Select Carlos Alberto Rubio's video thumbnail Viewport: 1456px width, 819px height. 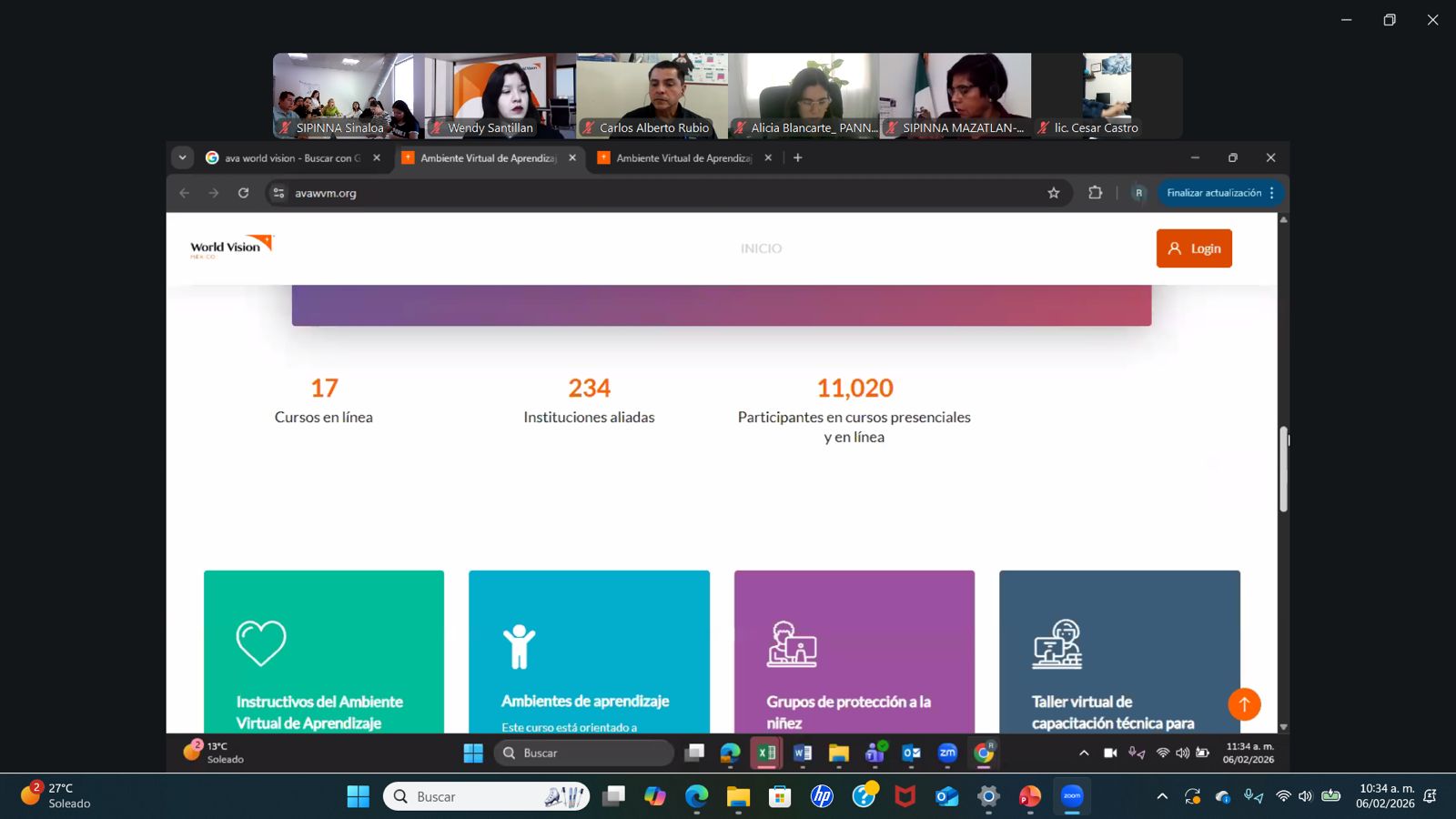pyautogui.click(x=652, y=96)
